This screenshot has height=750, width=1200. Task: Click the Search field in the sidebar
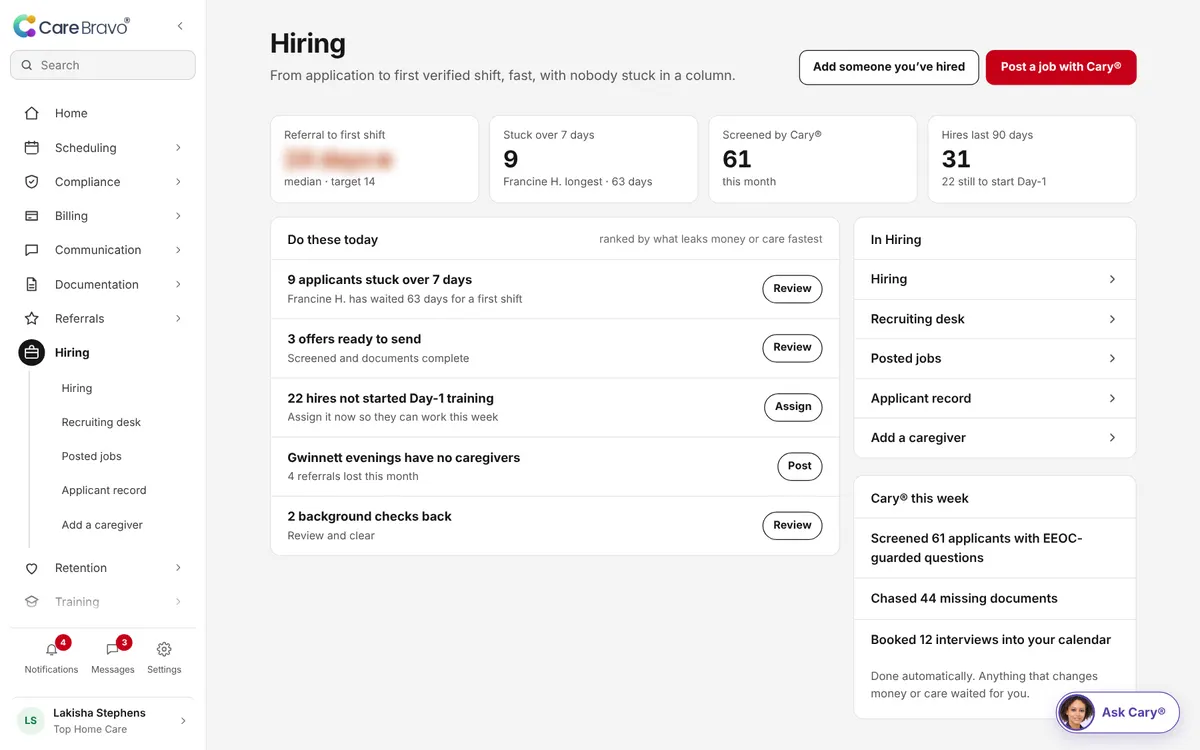pyautogui.click(x=103, y=65)
